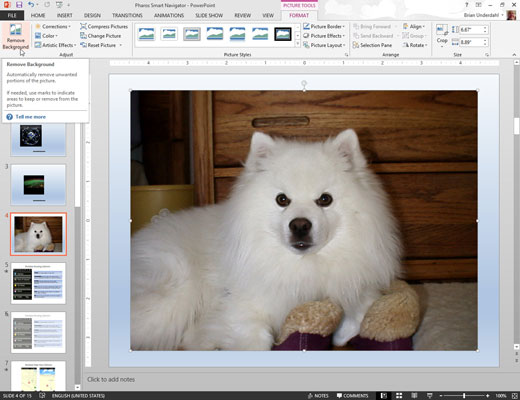Toggle the Notes pane in status bar
The height and width of the screenshot is (400, 520).
click(x=318, y=396)
